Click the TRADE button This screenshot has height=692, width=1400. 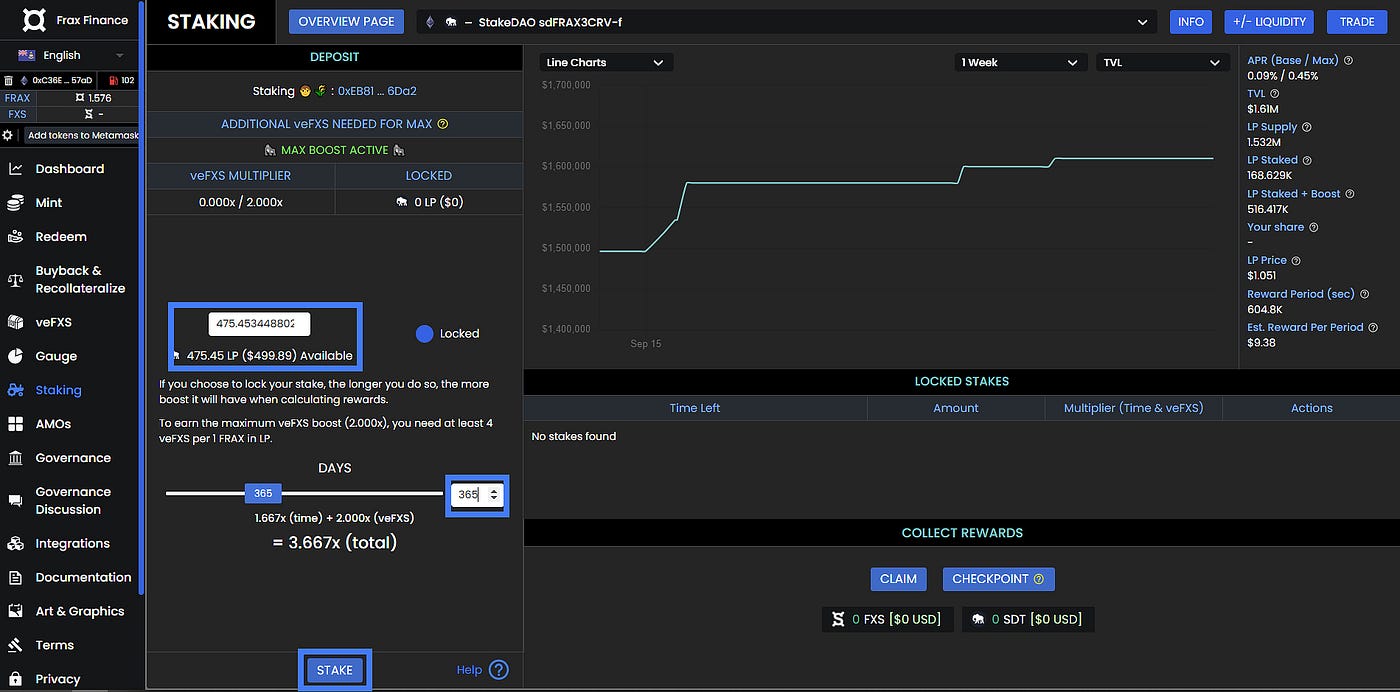pos(1357,21)
